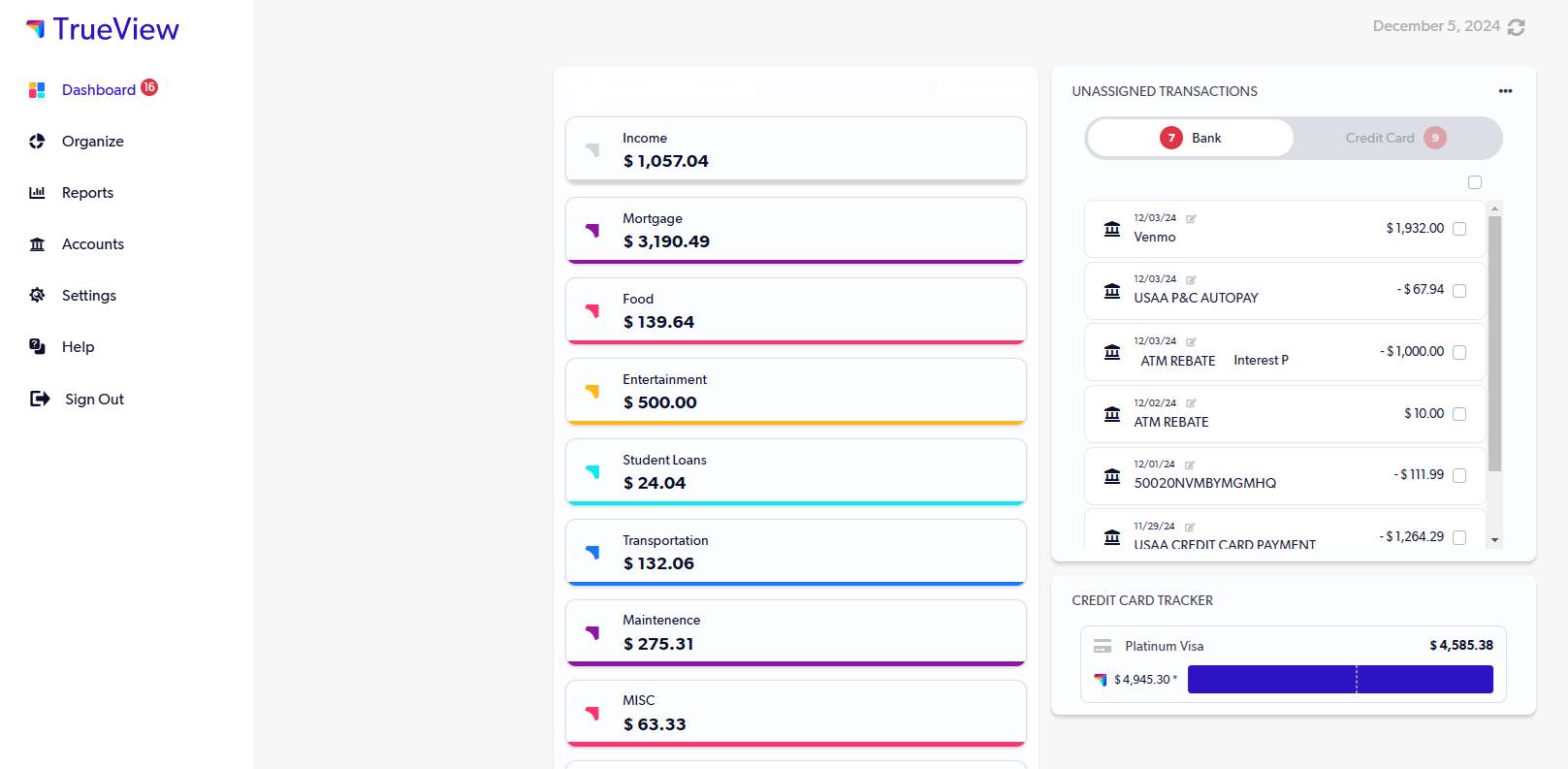Open the MISC $63.33 card
Screen dimensions: 1568x769
coord(796,713)
